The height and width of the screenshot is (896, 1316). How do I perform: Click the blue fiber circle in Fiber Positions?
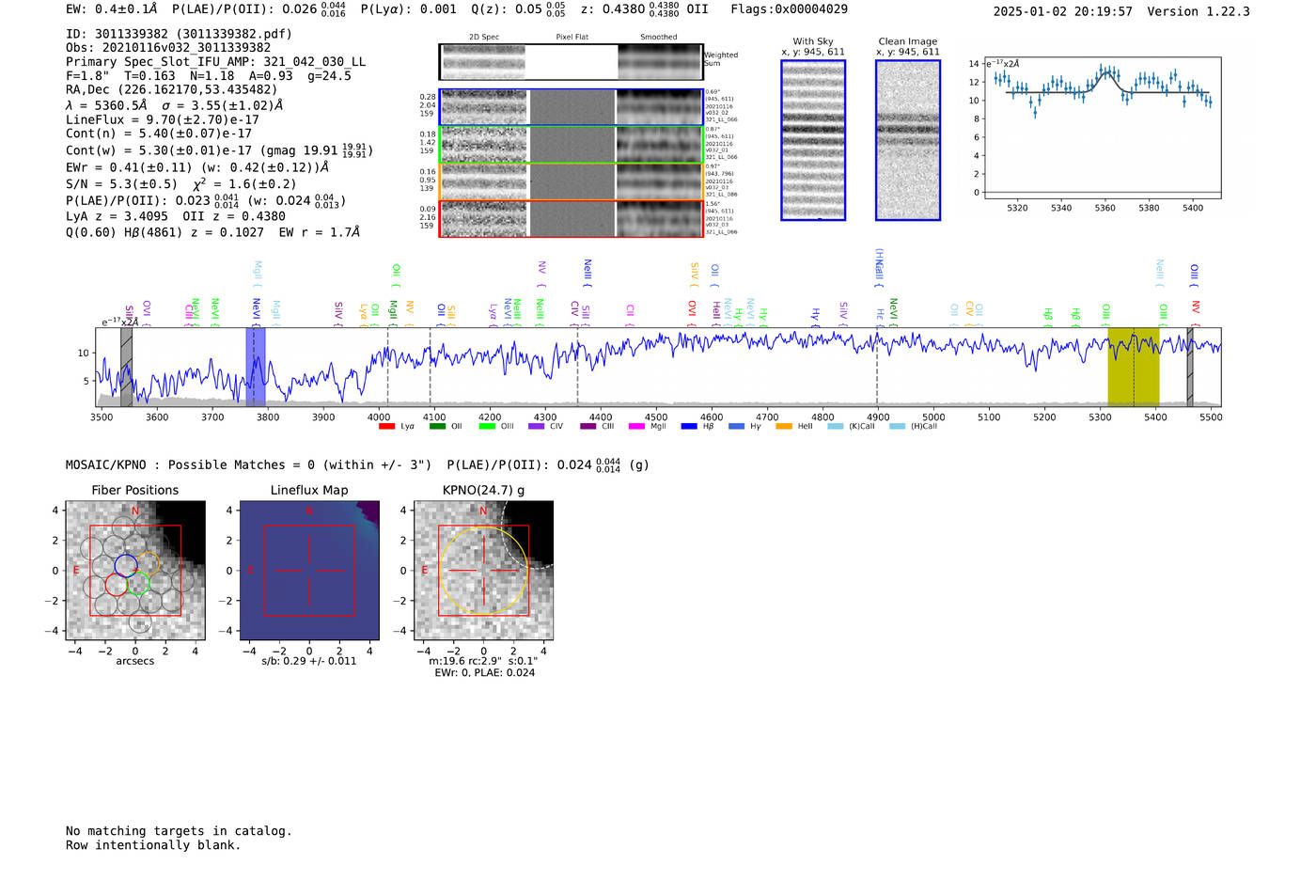(x=126, y=565)
